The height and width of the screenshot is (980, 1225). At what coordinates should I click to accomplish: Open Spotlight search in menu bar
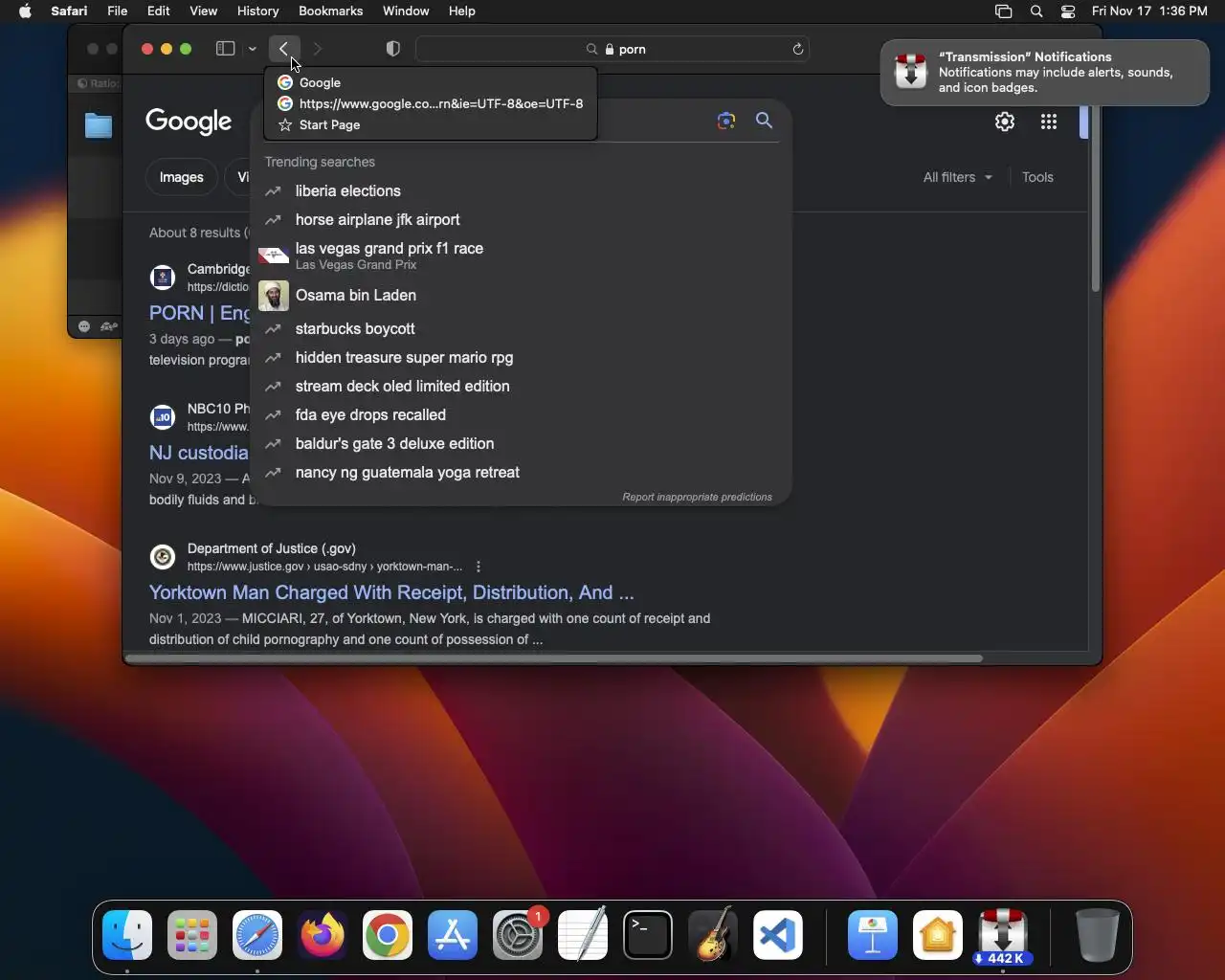click(1036, 11)
